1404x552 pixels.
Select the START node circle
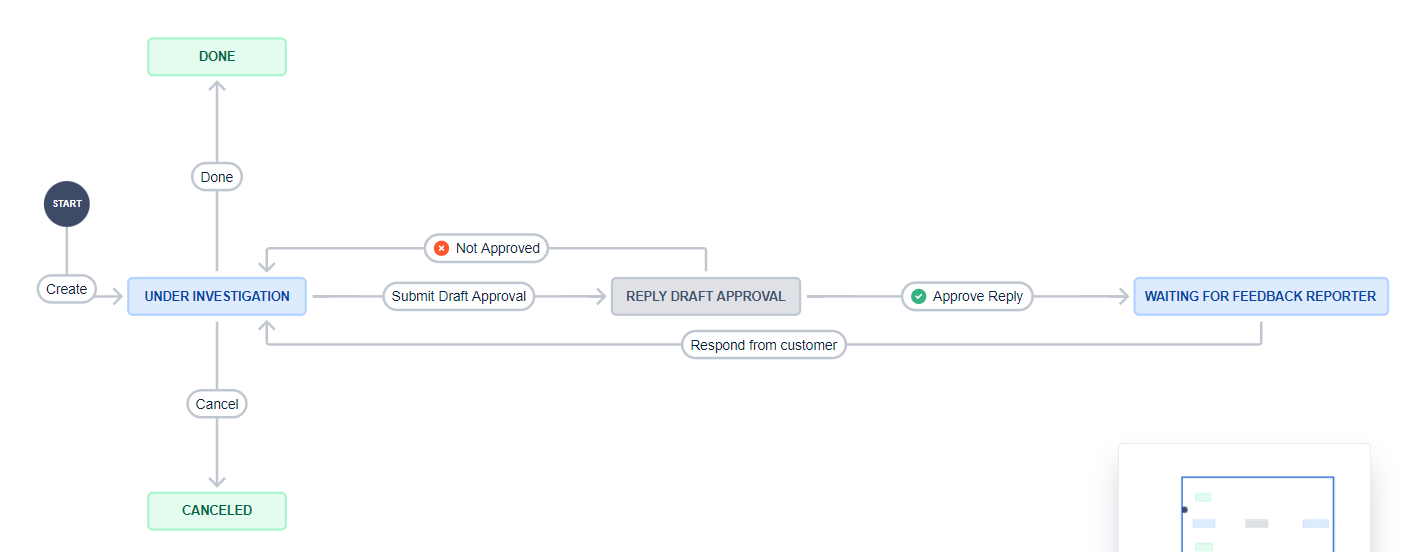(x=67, y=204)
